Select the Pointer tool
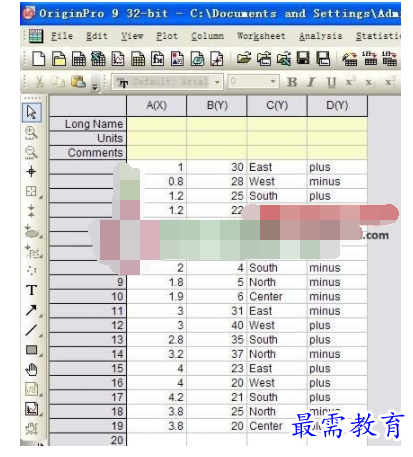 [32, 112]
